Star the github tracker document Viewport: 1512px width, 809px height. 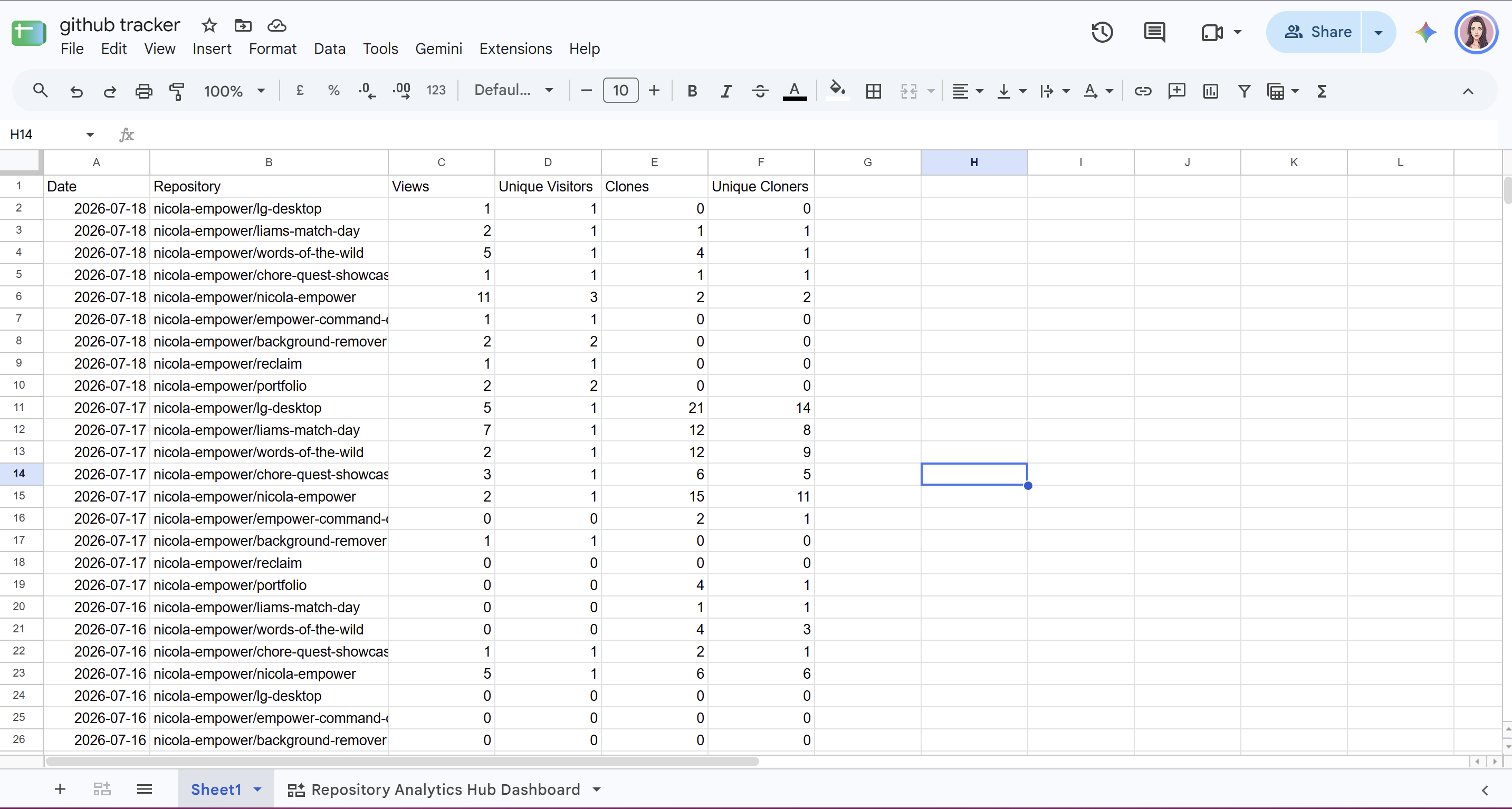coord(209,25)
